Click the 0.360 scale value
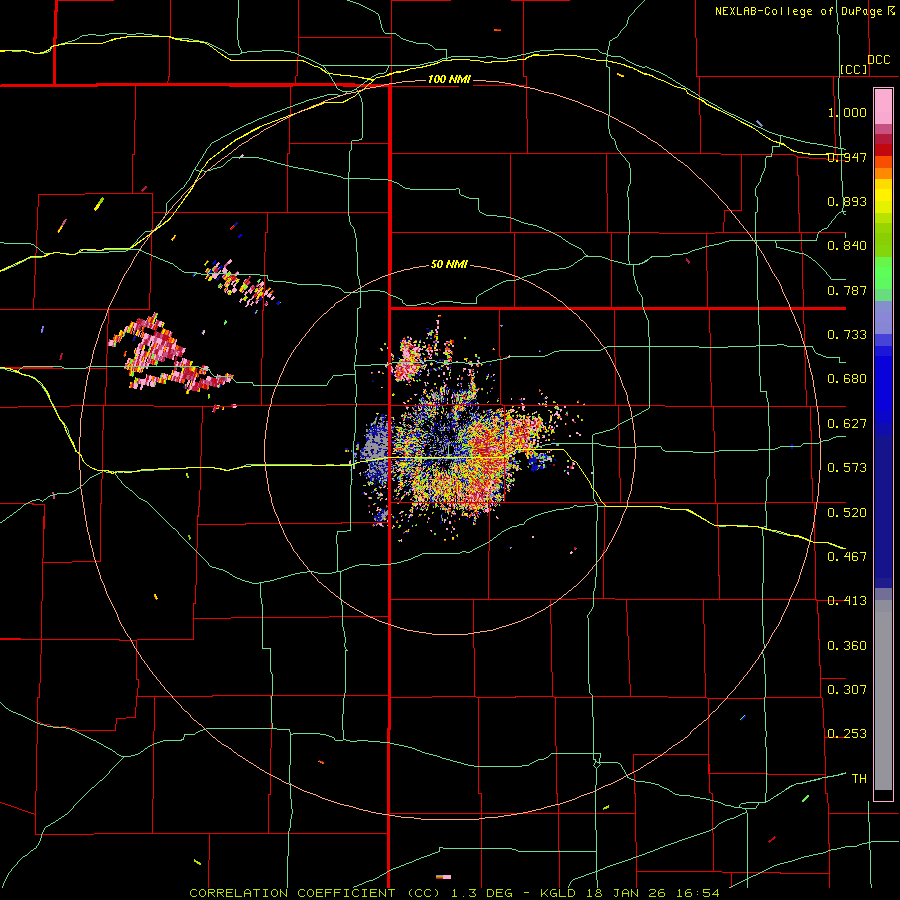This screenshot has width=900, height=900. coord(847,646)
